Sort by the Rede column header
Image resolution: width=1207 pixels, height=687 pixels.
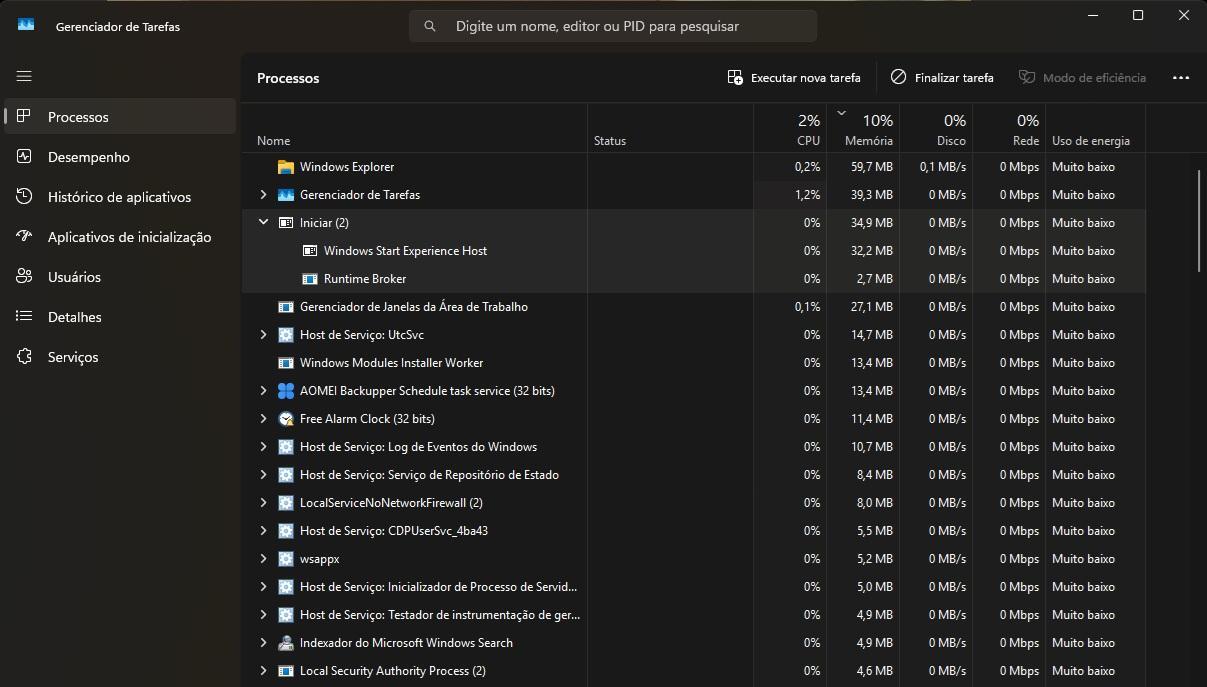tap(1009, 128)
